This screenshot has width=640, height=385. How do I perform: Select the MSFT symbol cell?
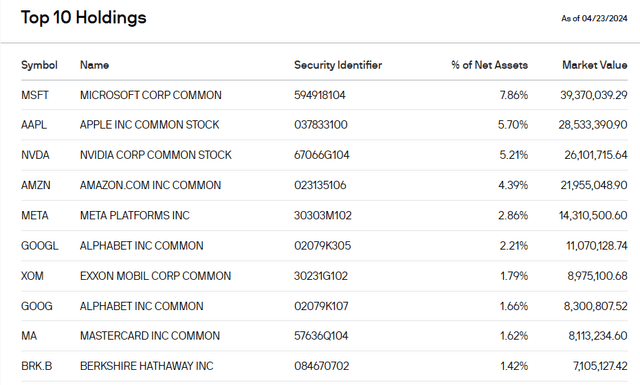point(35,95)
